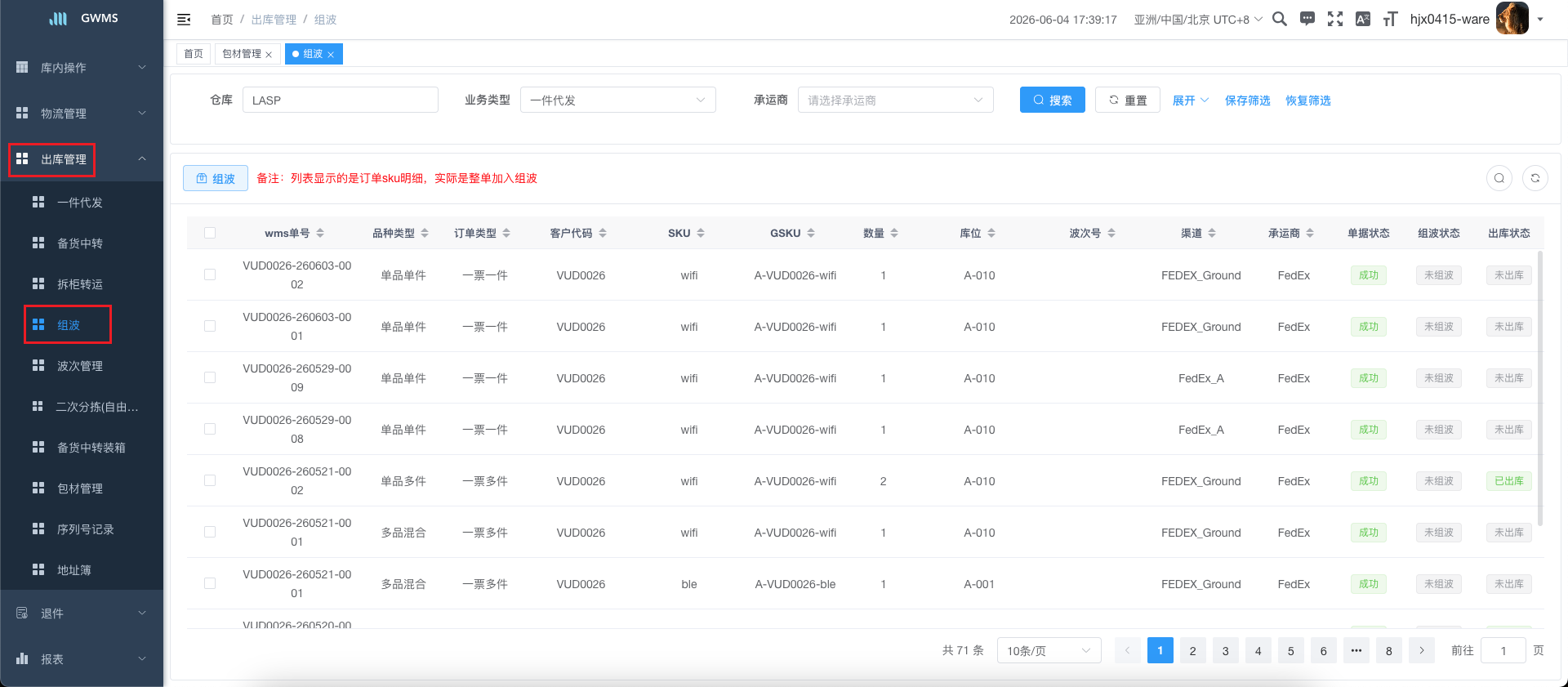Viewport: 1568px width, 687px height.
Task: Click the GWMS logo icon
Action: coord(59,18)
